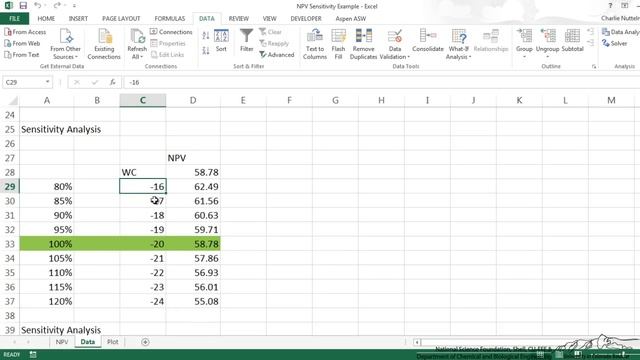Switch to NPV sheet tab
Image resolution: width=640 pixels, height=360 pixels.
[62, 342]
